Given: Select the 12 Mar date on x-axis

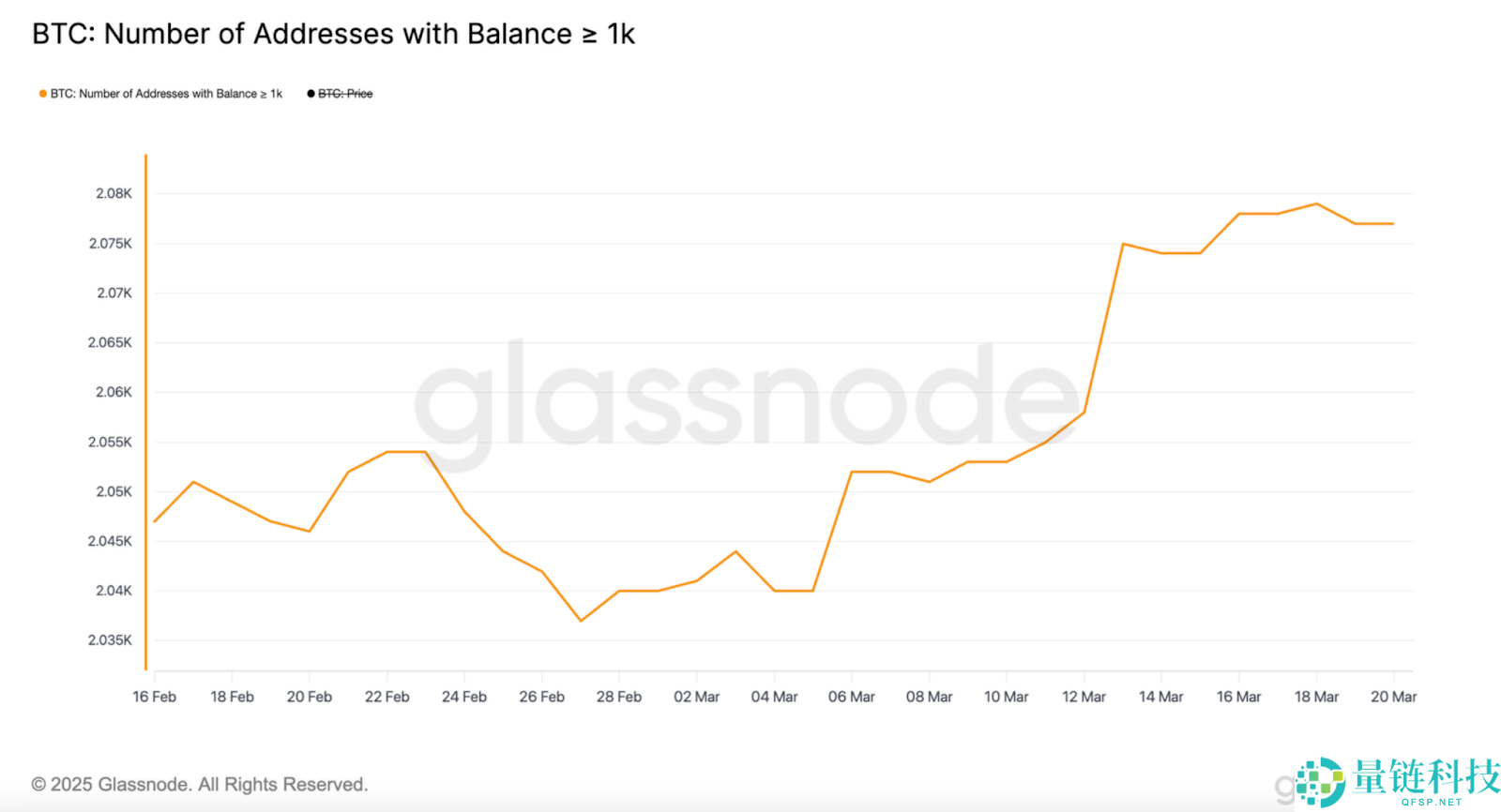Looking at the screenshot, I should (1084, 697).
